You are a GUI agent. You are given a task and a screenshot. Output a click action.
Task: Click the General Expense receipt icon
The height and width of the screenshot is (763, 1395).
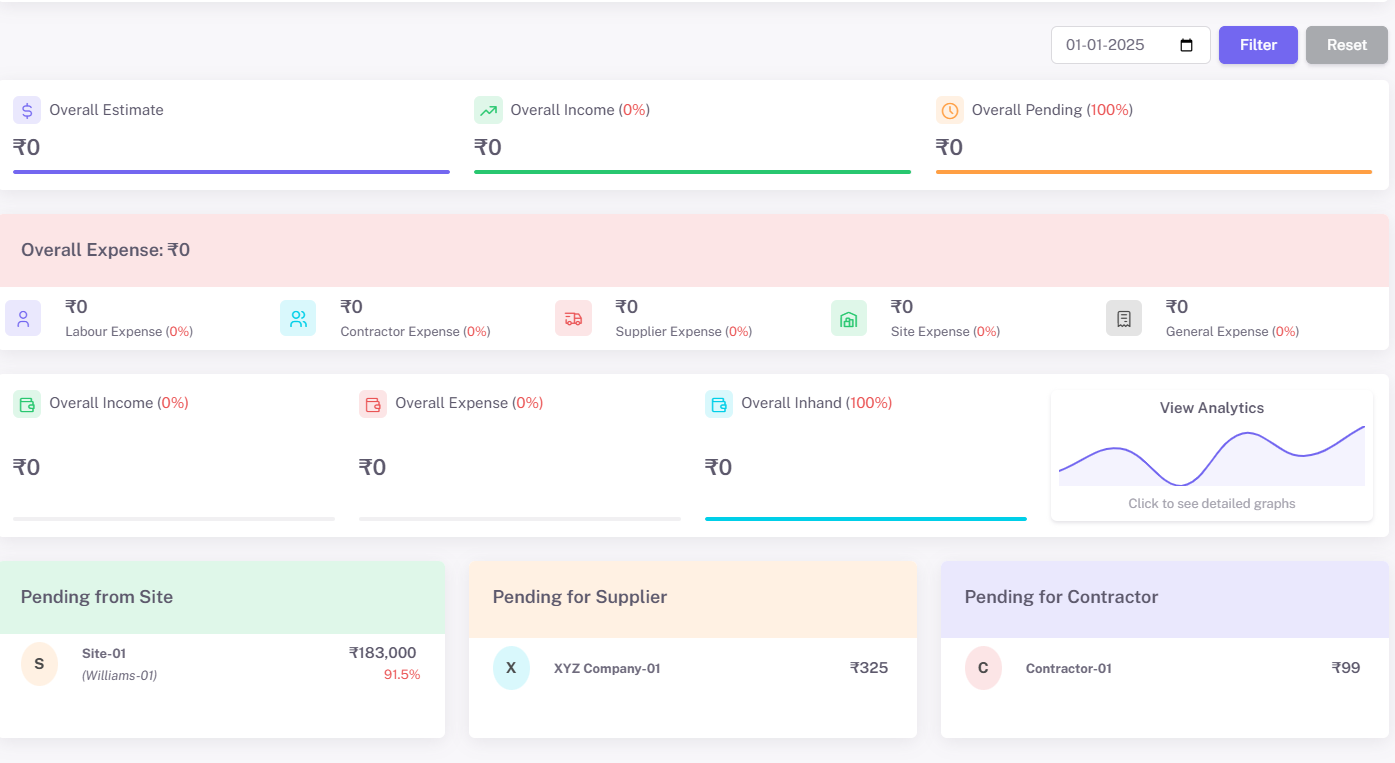pyautogui.click(x=1124, y=318)
